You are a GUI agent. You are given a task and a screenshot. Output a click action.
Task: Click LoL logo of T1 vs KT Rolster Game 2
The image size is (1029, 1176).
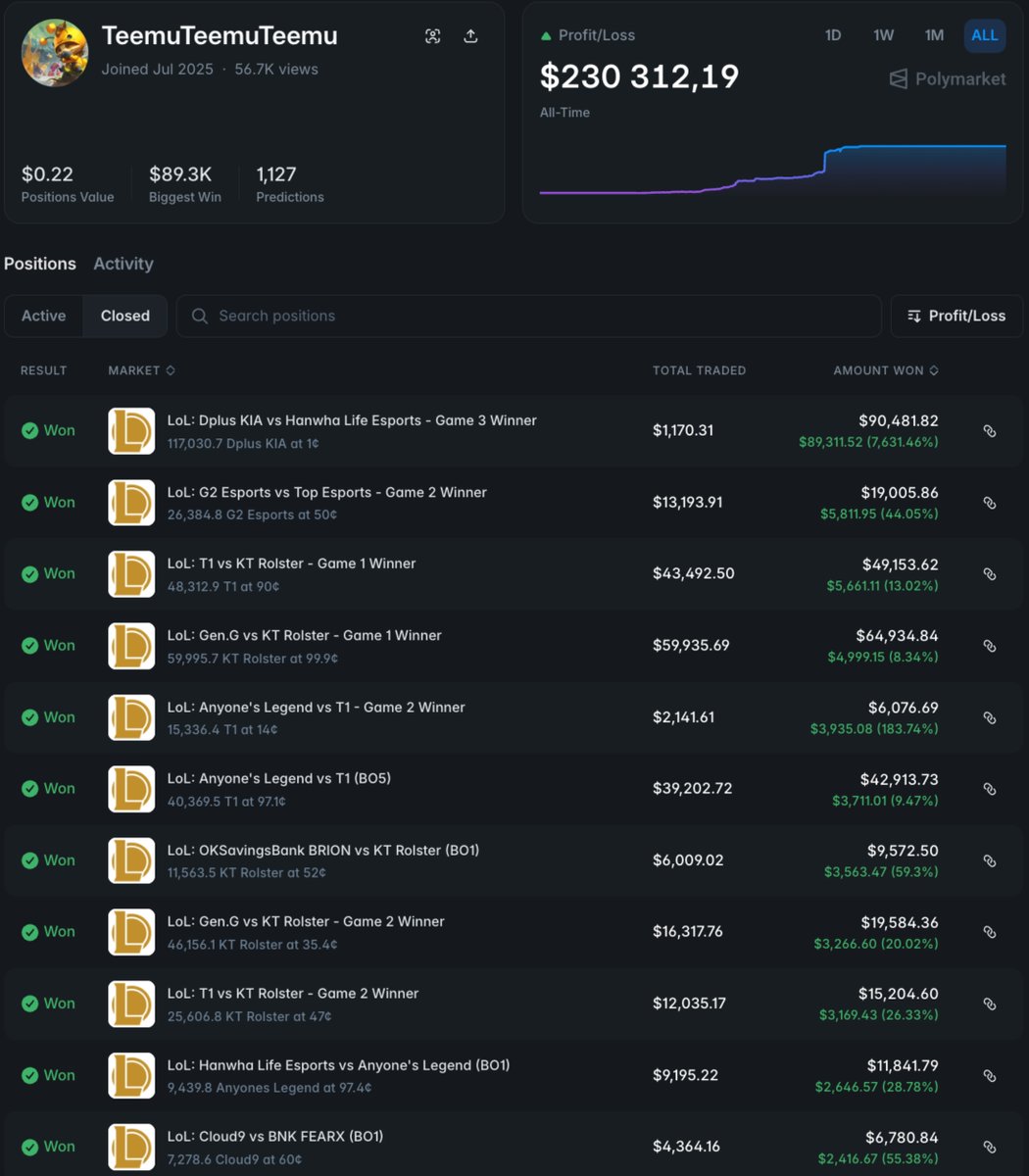[131, 1004]
